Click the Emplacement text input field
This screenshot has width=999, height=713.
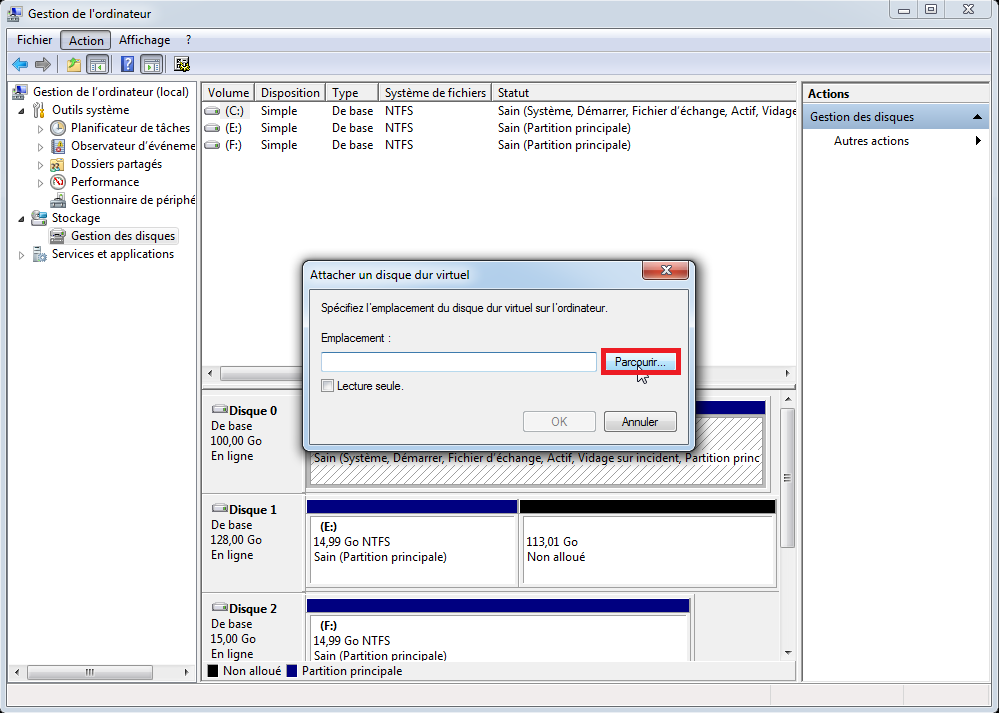click(x=459, y=362)
